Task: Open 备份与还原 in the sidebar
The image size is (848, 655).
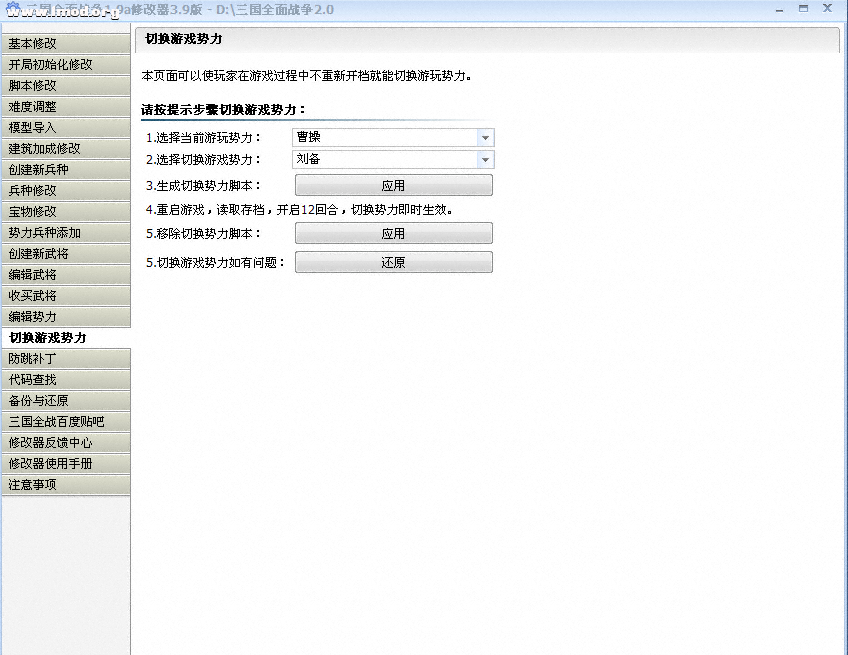Action: [x=65, y=401]
